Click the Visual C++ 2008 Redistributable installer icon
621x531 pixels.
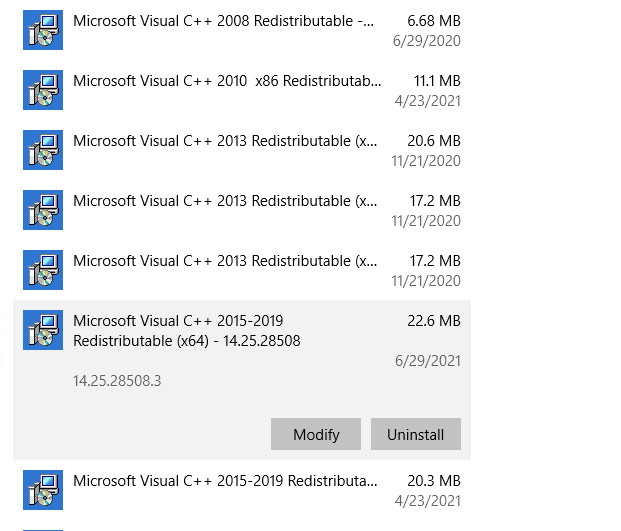pyautogui.click(x=43, y=30)
